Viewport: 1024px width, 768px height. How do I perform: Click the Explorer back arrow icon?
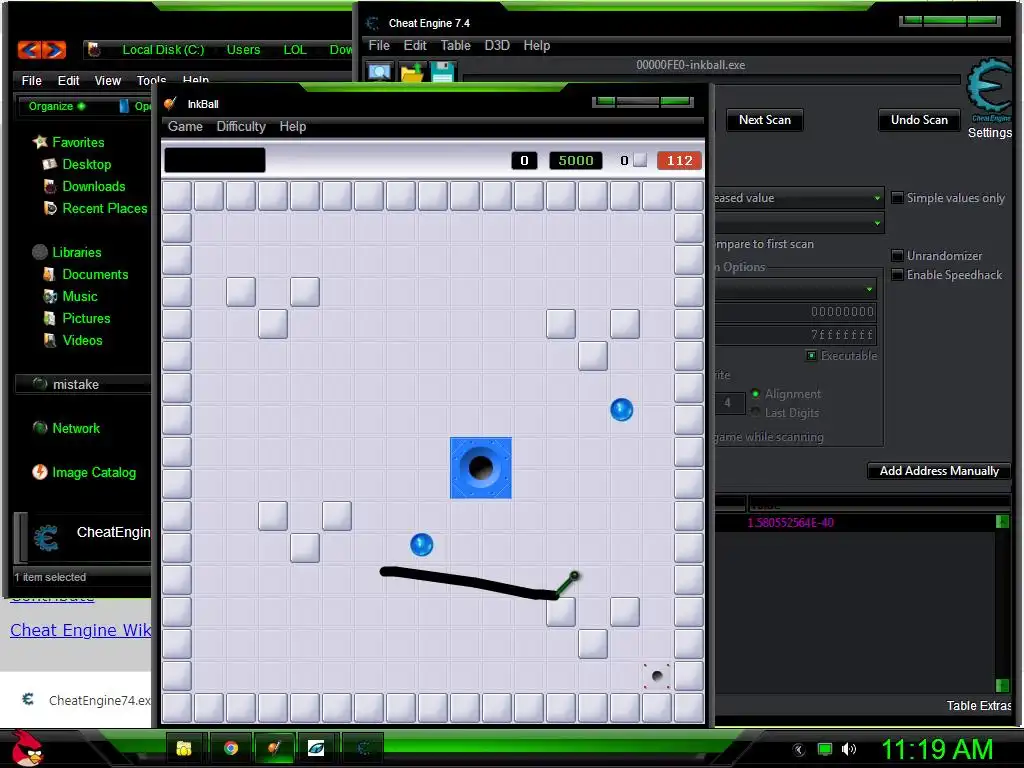pos(29,50)
